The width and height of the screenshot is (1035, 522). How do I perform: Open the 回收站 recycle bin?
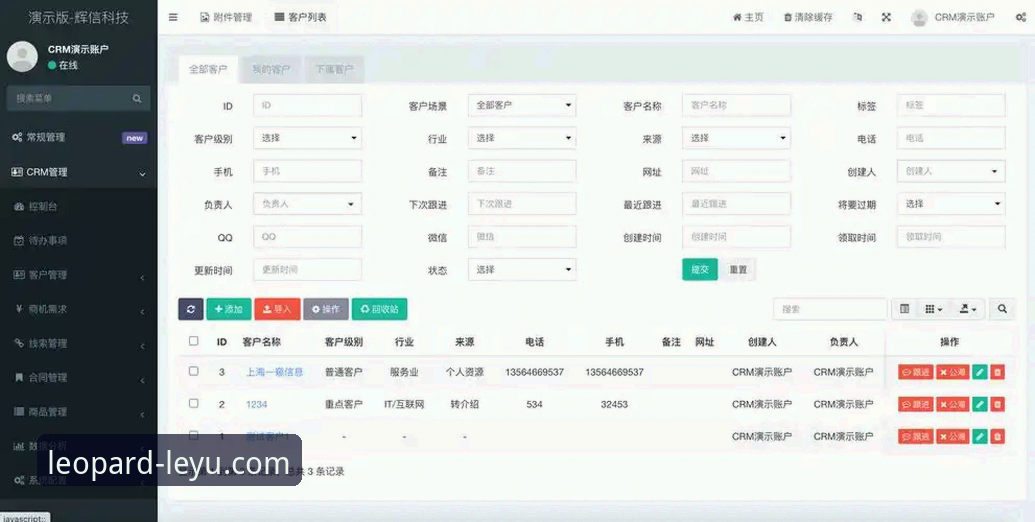click(380, 309)
